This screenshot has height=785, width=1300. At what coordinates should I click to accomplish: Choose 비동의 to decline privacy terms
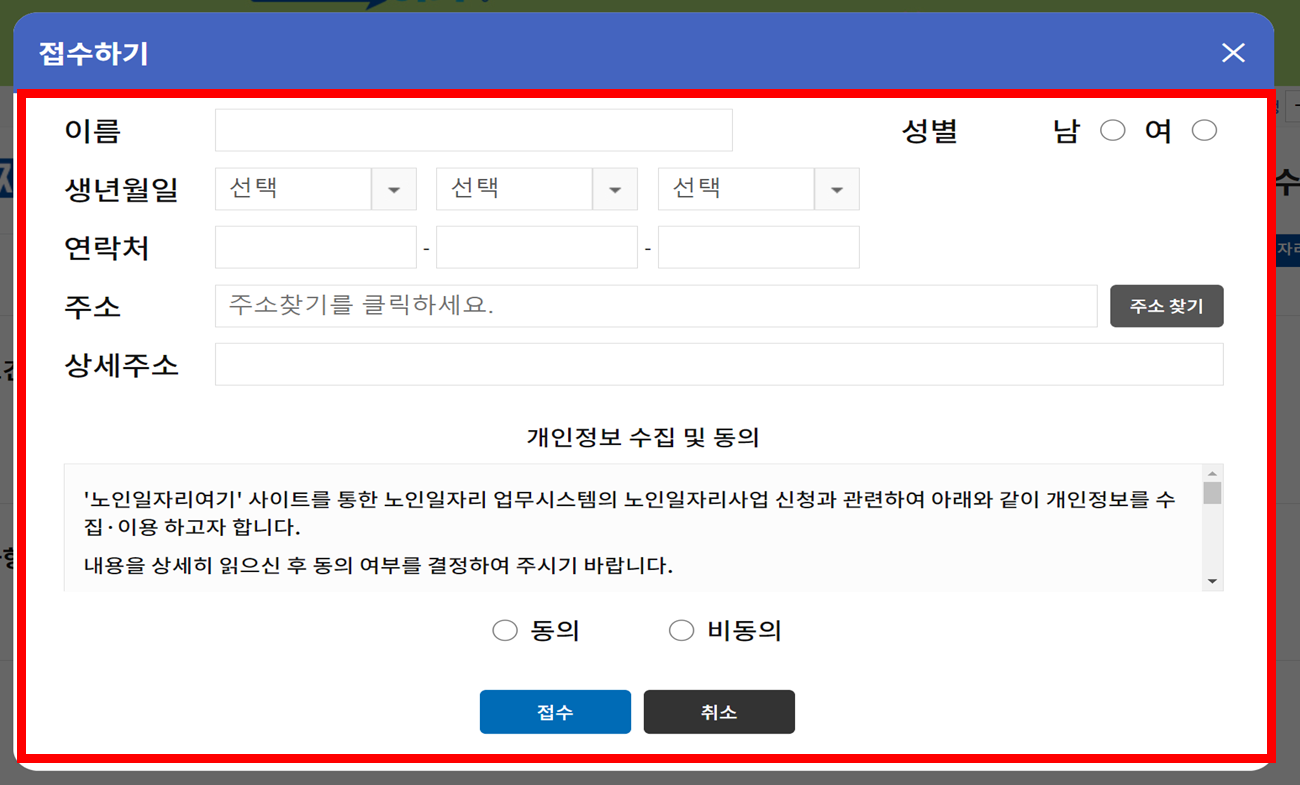coord(682,629)
